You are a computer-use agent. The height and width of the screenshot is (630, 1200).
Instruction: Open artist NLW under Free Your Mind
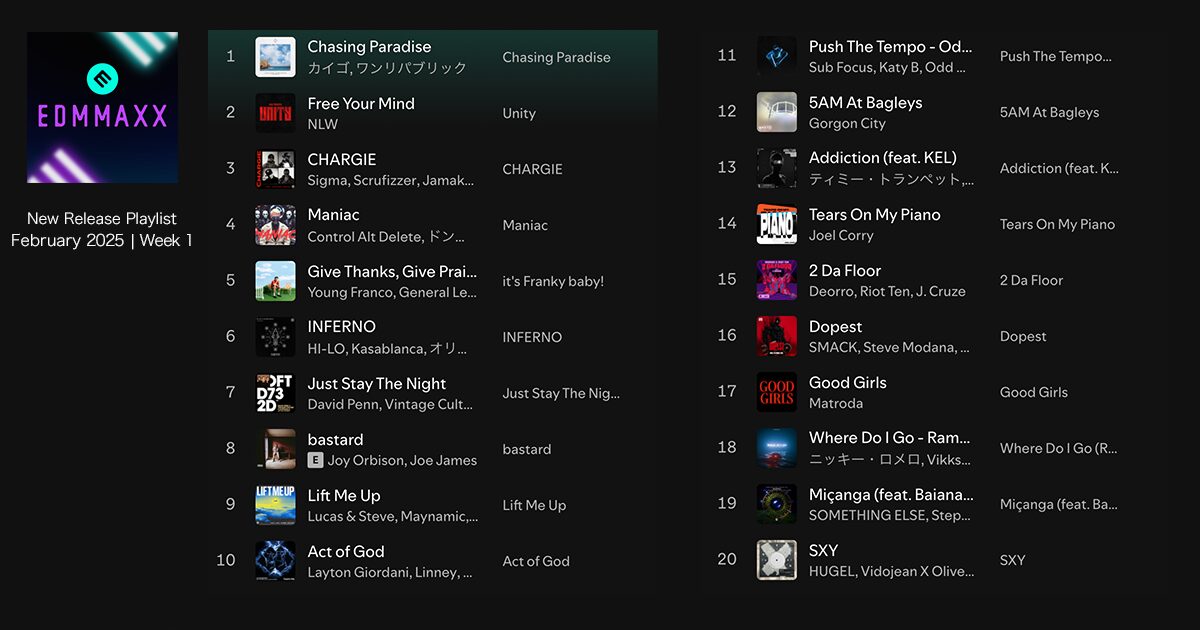point(323,125)
